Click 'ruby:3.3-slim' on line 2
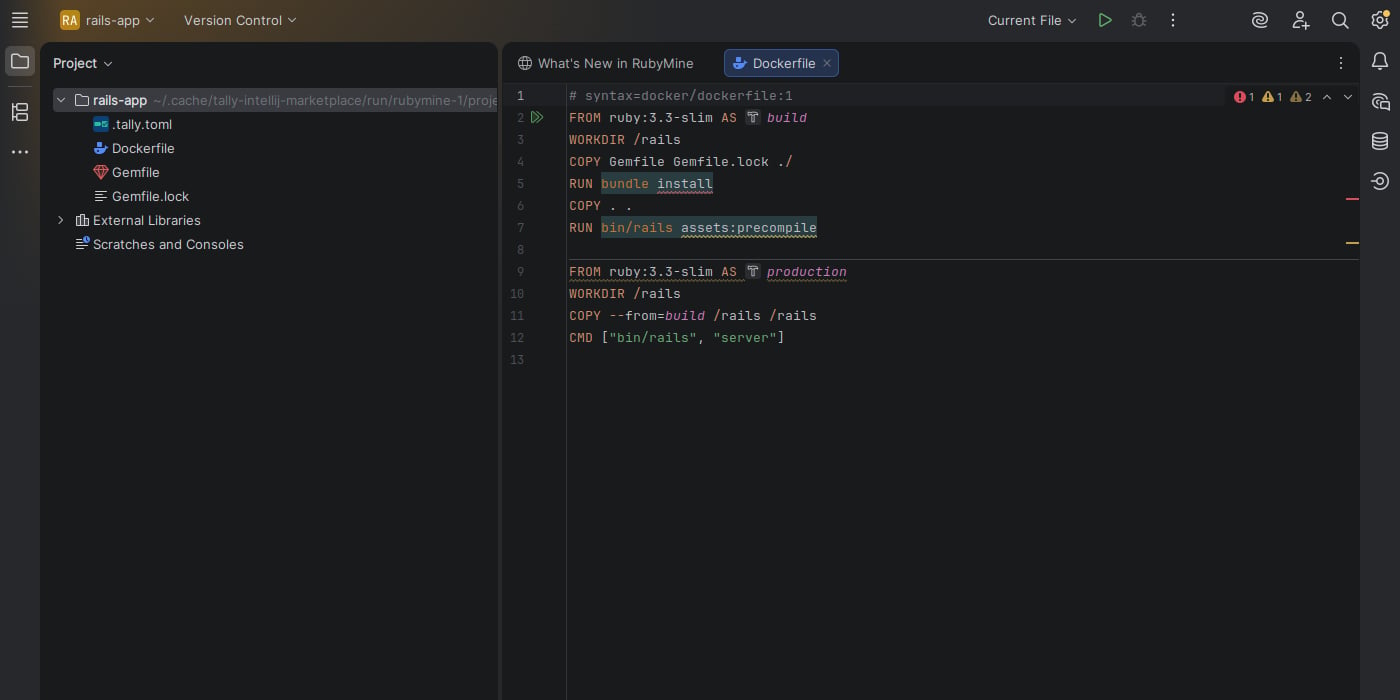 661,118
